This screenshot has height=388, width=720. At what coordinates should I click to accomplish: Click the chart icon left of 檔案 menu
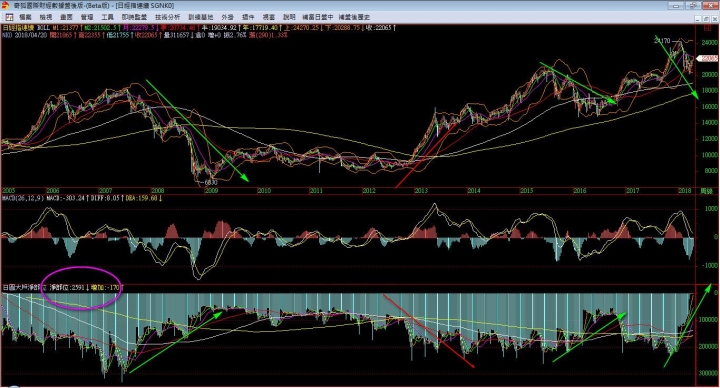9,17
